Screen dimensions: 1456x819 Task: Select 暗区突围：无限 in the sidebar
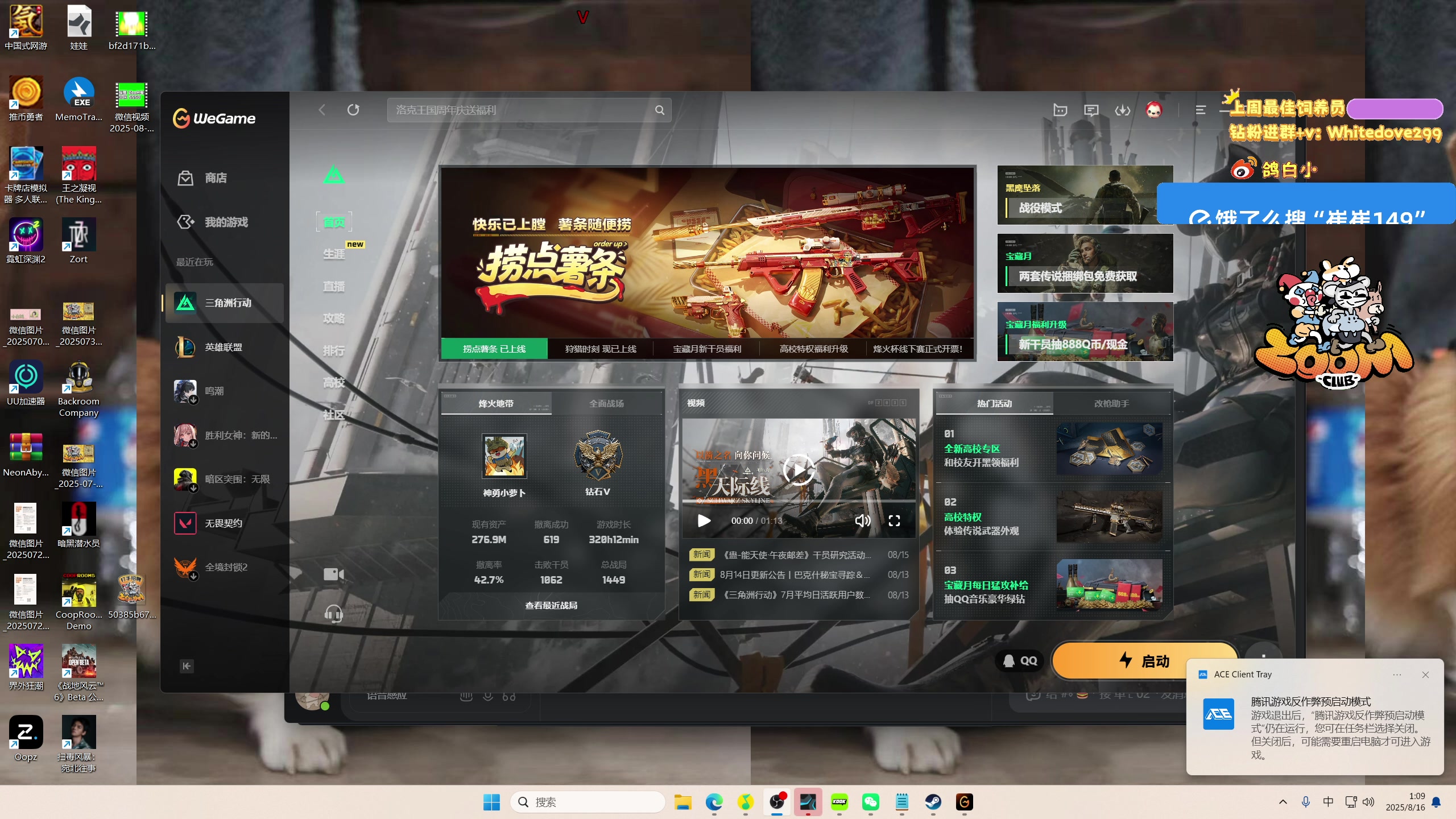pos(225,479)
